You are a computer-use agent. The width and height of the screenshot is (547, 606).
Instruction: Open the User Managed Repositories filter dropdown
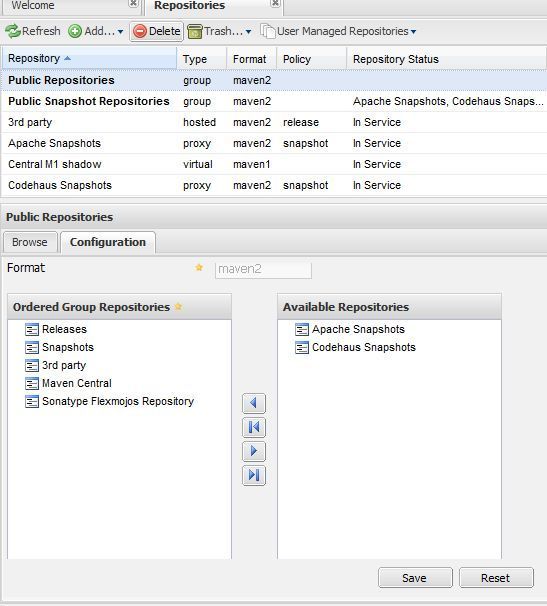(x=338, y=31)
